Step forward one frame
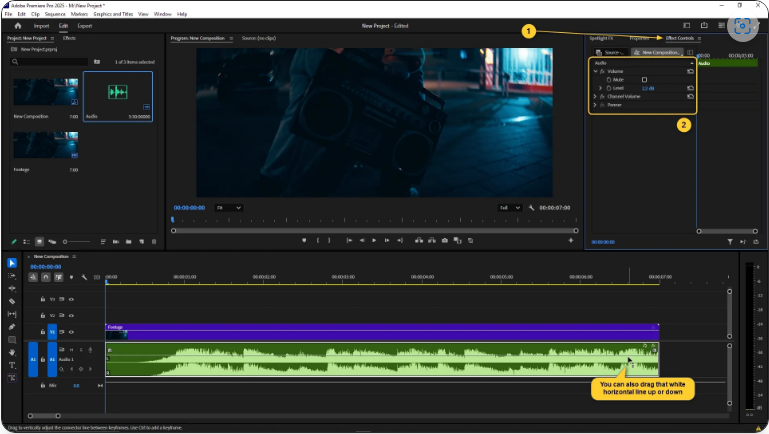Viewport: 769px width, 434px height. [386, 241]
